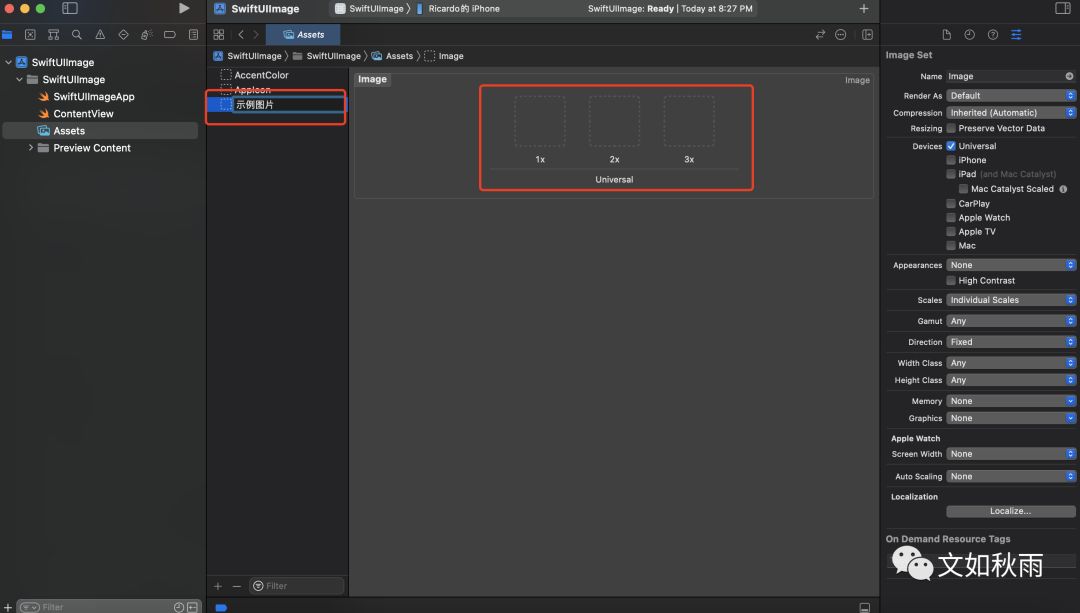Open the Source Control navigator

30,34
